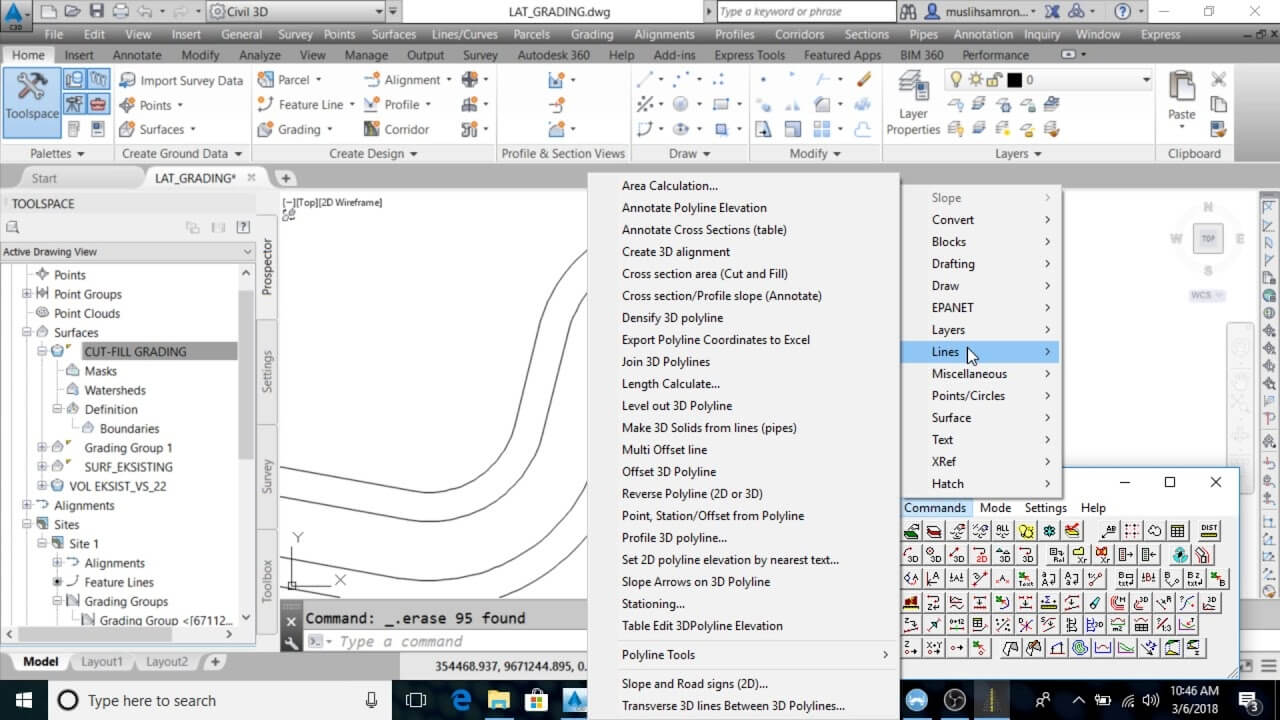Click the 0+12 stationing icon in toolbar
The height and width of the screenshot is (720, 1280).
click(x=957, y=626)
